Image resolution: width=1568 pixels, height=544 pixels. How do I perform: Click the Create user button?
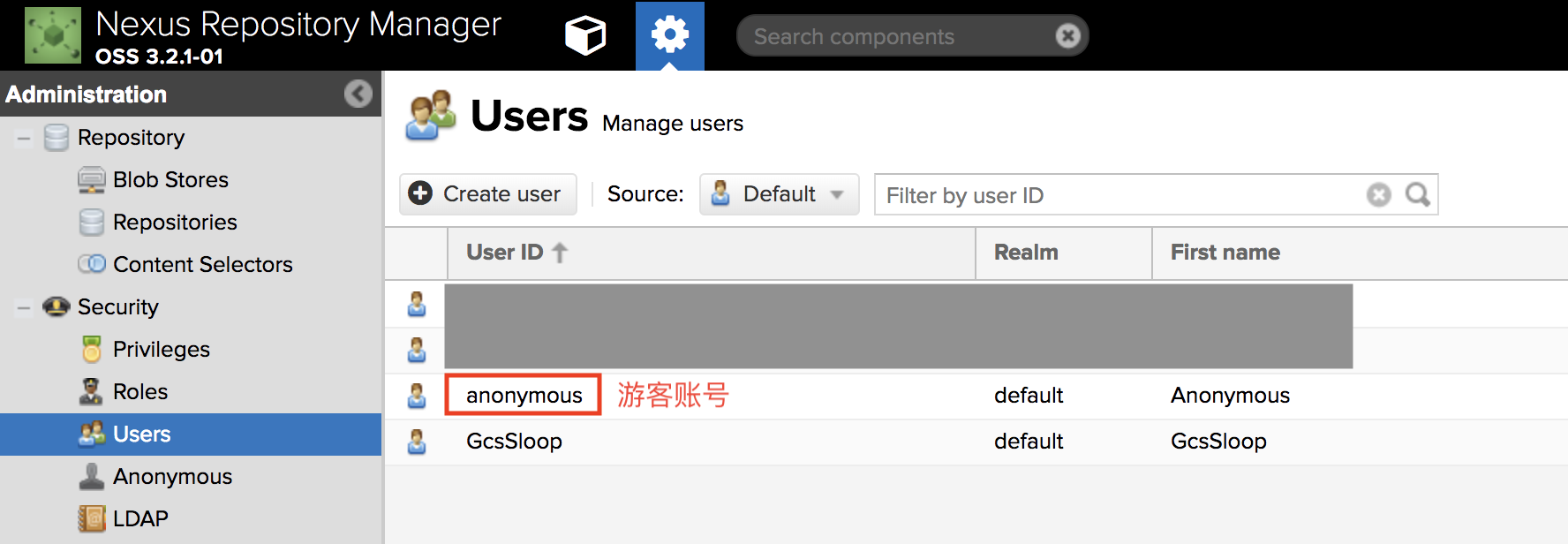488,194
